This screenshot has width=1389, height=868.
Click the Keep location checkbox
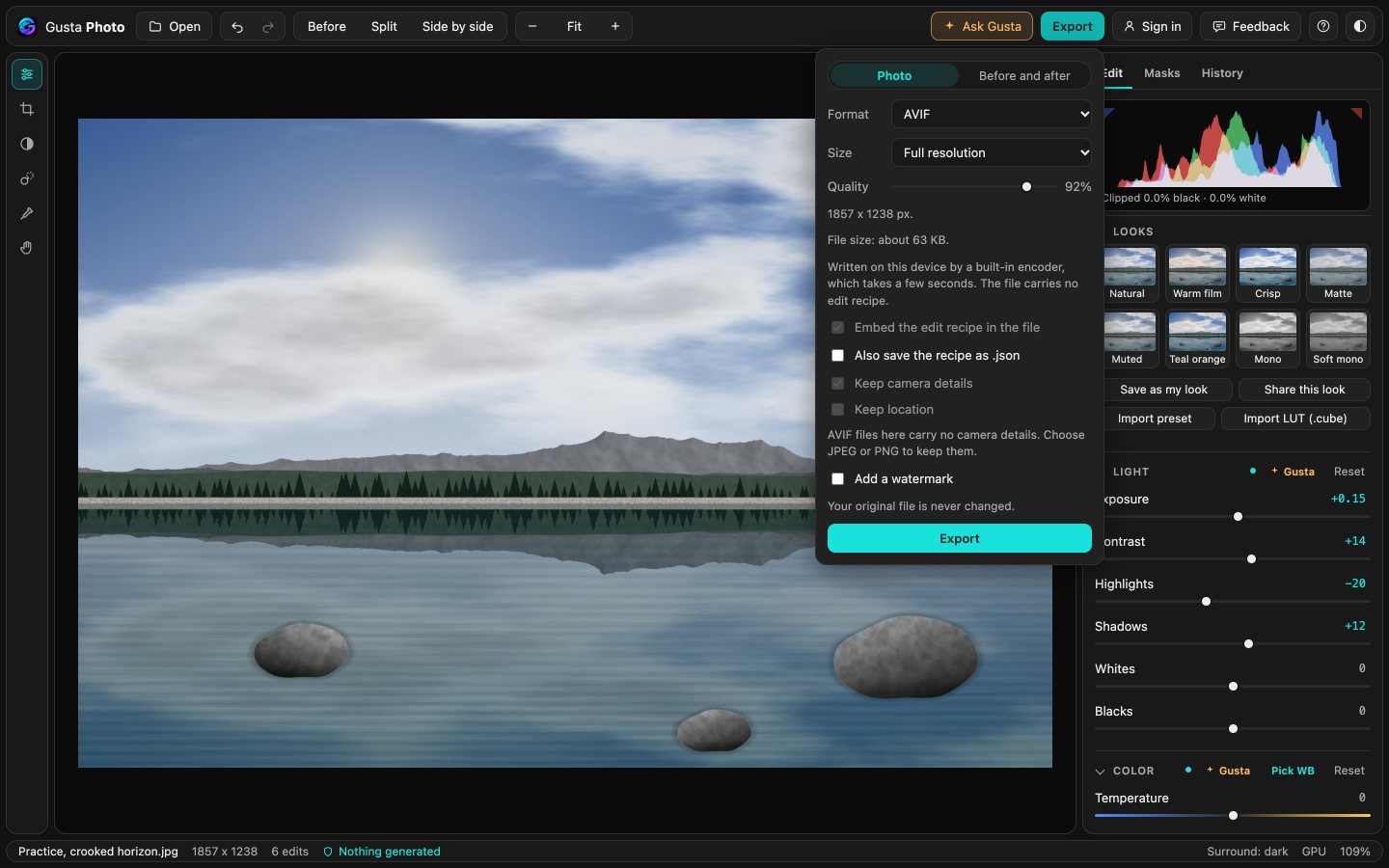tap(837, 410)
